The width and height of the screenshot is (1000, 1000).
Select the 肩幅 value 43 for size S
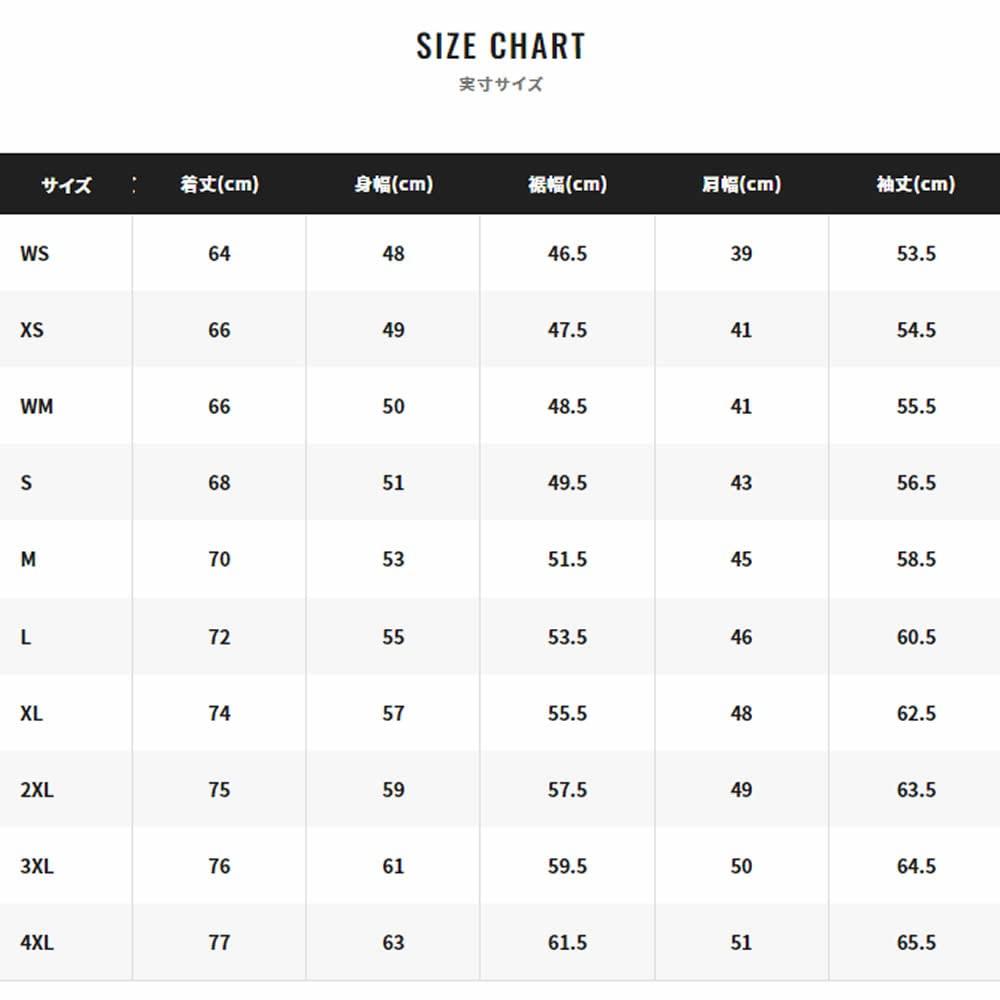pos(741,483)
